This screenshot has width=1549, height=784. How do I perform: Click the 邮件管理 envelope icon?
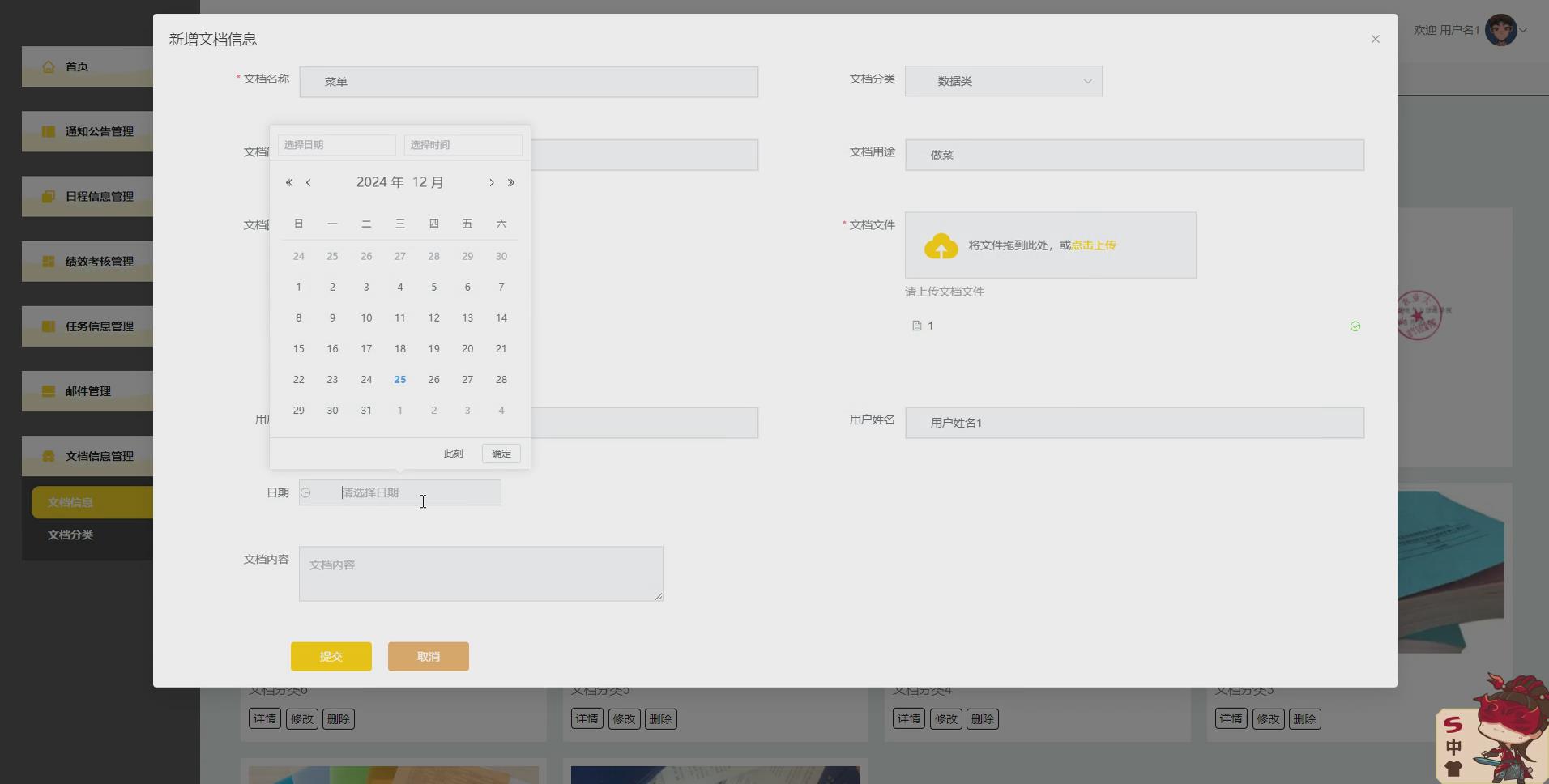click(x=49, y=391)
